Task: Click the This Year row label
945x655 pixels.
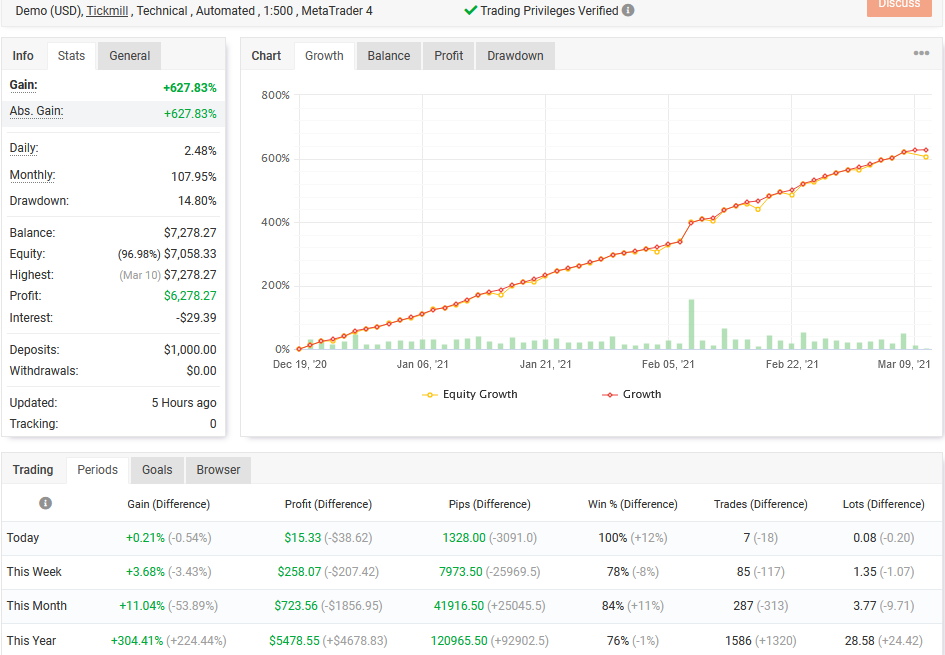Action: tap(31, 641)
